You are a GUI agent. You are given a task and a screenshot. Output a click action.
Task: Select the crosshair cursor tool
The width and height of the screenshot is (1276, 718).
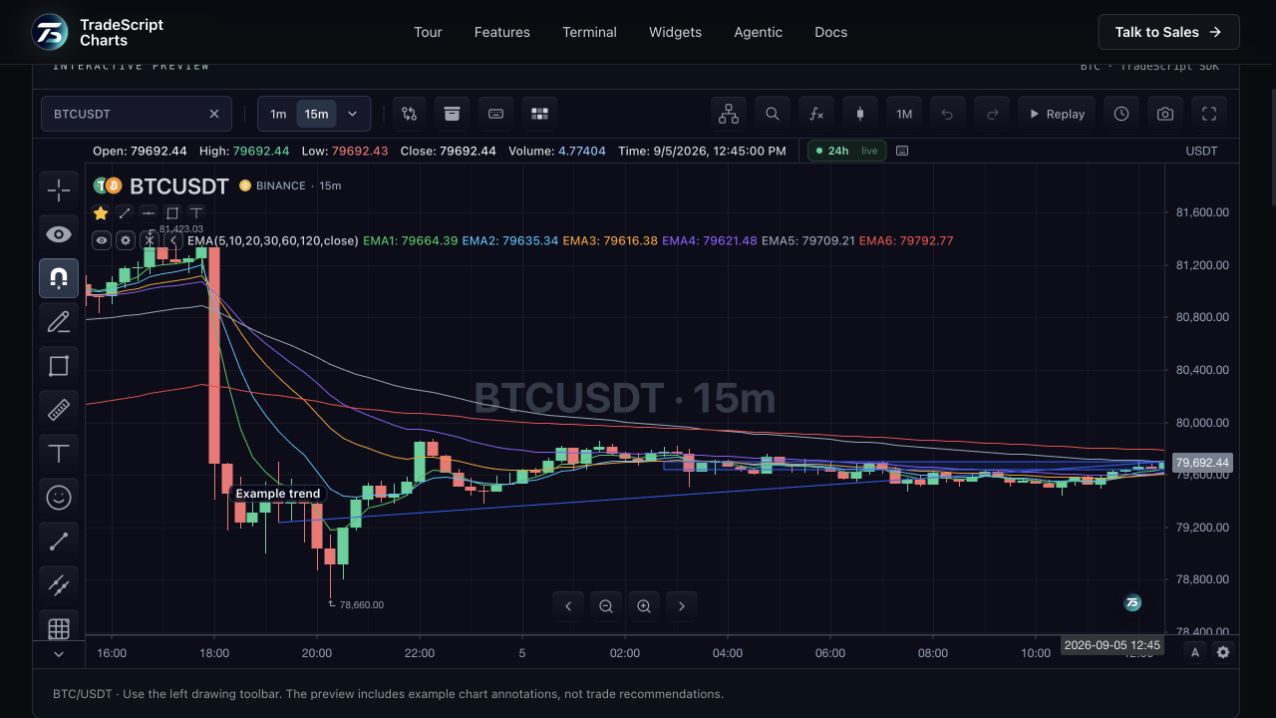[x=59, y=190]
